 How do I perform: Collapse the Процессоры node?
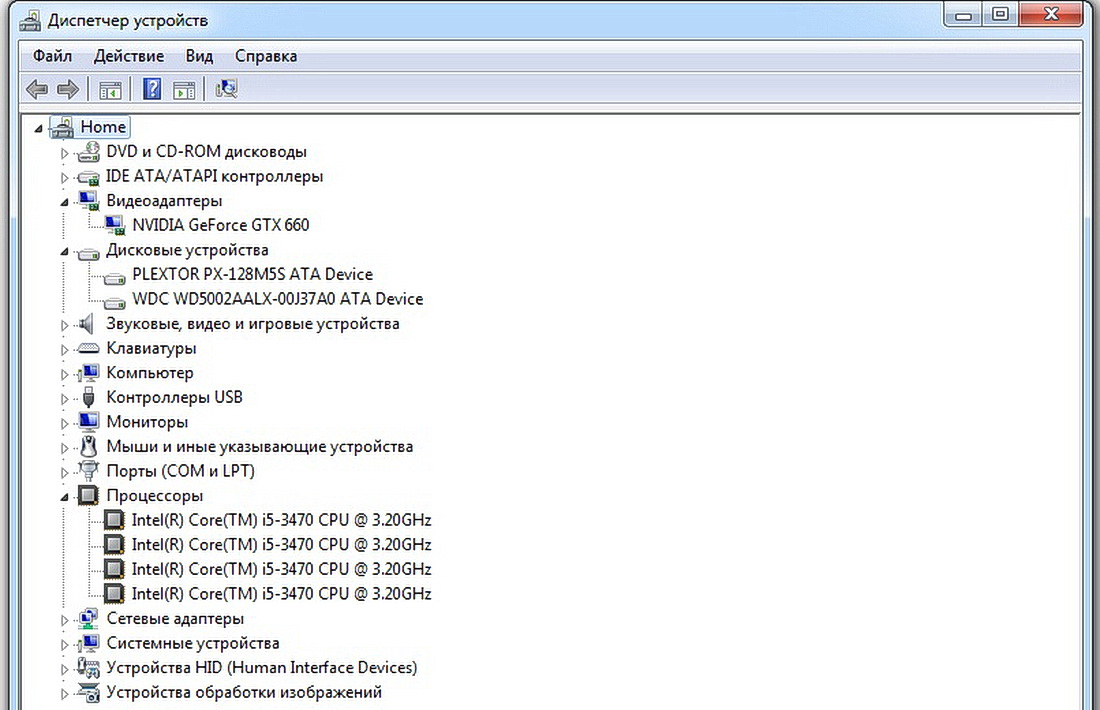click(x=65, y=497)
